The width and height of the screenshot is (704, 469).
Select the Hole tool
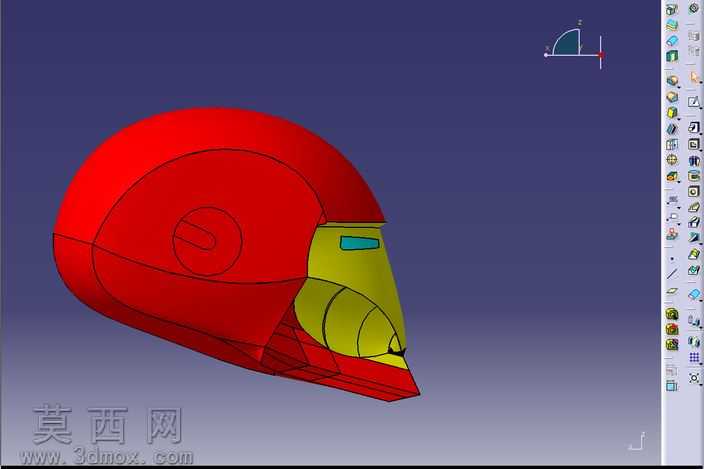(x=694, y=192)
